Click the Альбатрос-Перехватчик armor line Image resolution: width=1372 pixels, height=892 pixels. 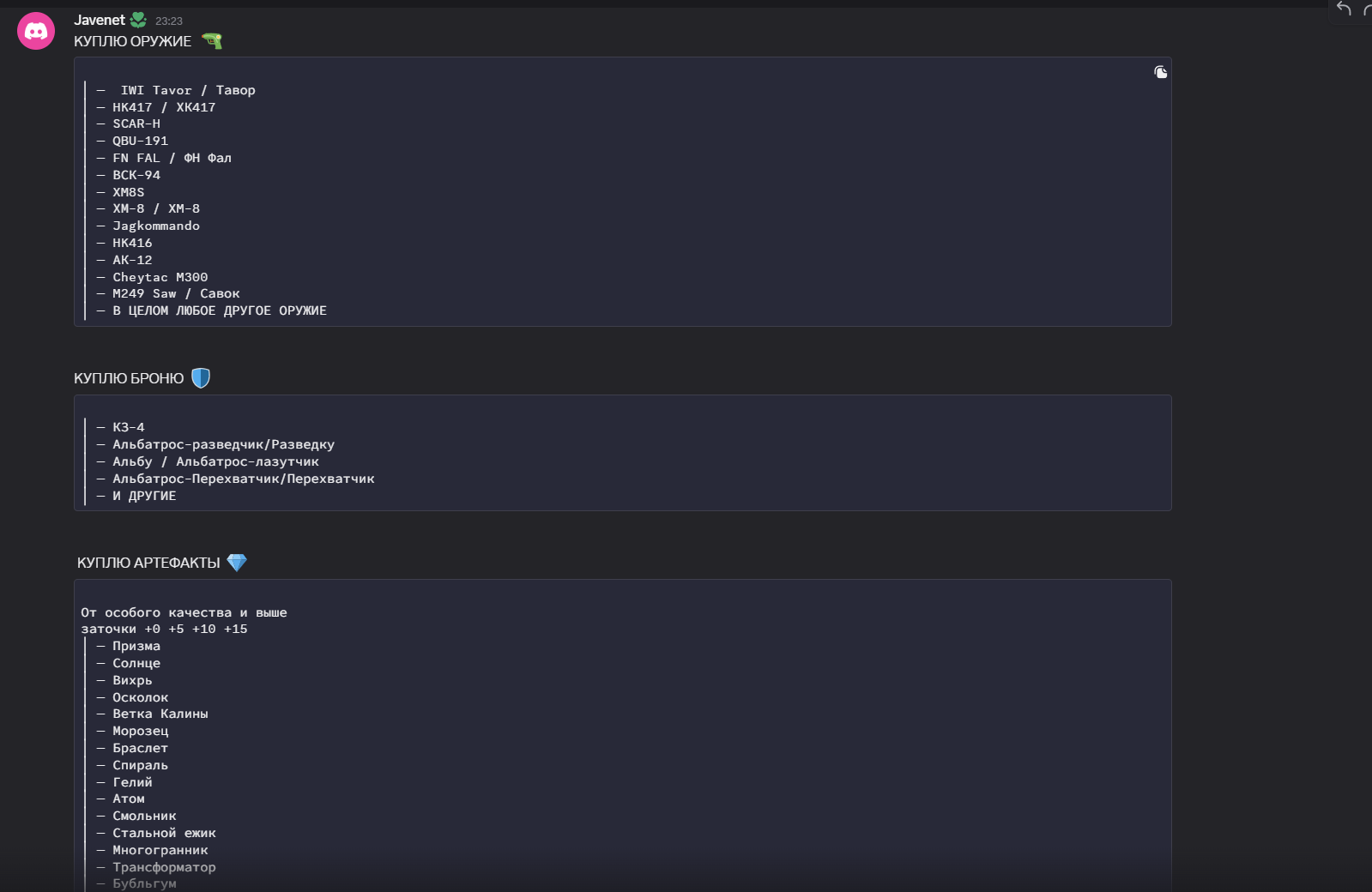coord(244,479)
